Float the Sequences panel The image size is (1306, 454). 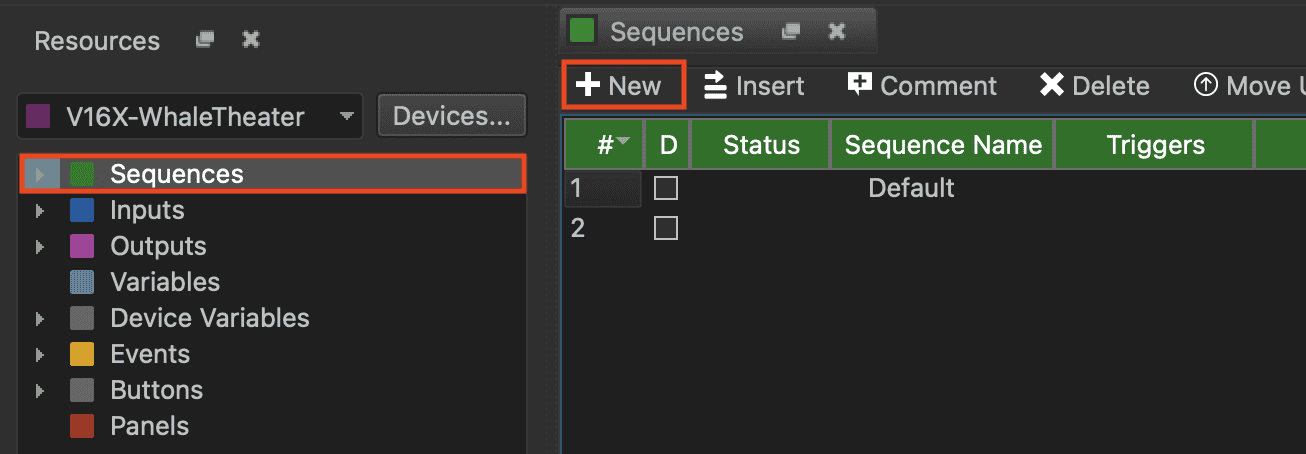(791, 31)
